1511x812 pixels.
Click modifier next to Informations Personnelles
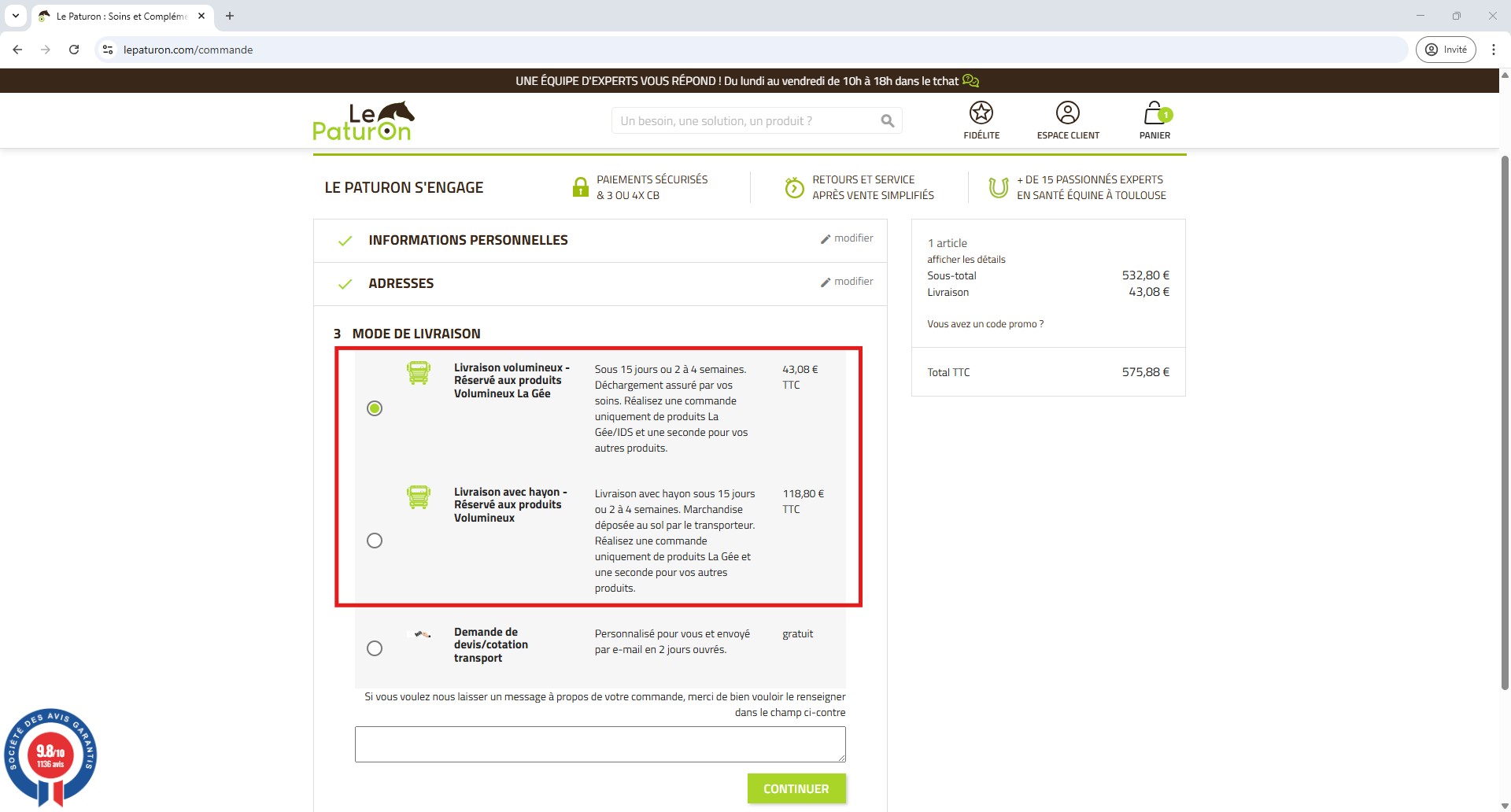[x=847, y=238]
